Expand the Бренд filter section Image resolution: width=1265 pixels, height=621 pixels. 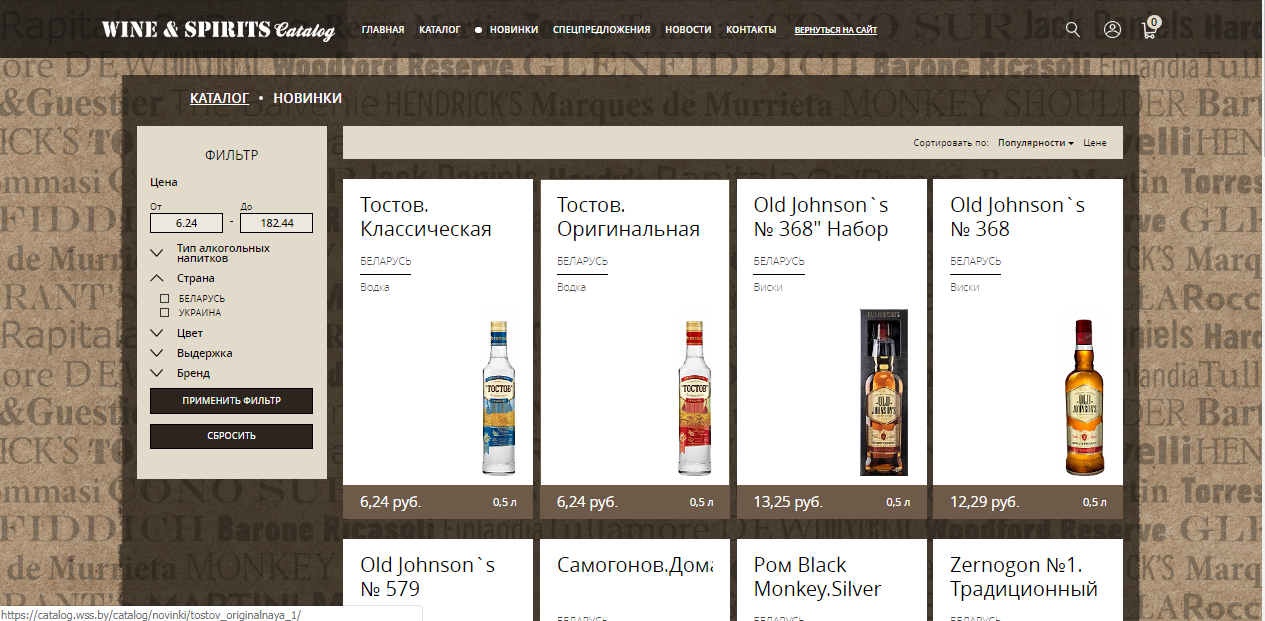point(181,373)
